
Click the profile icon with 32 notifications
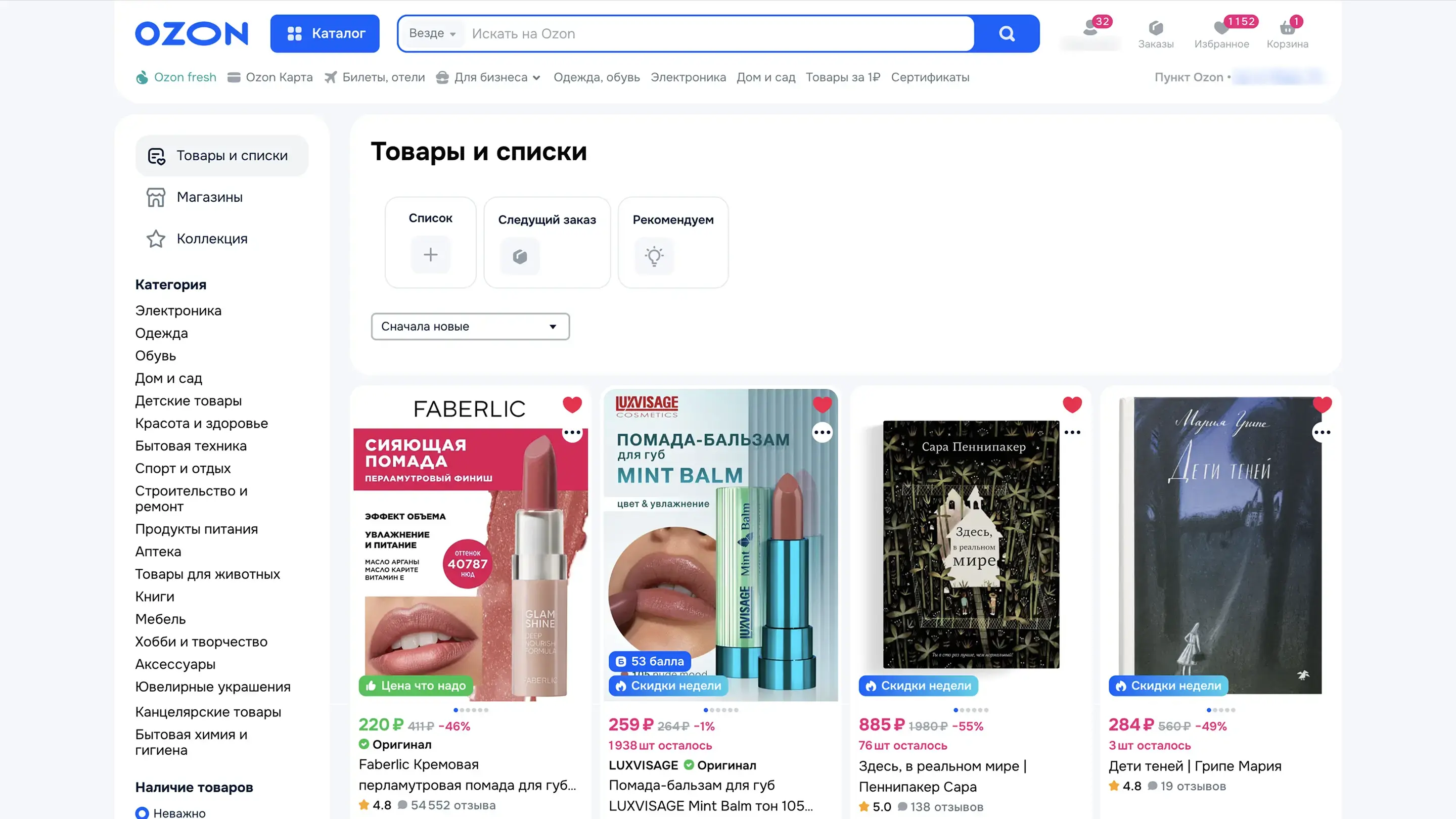click(x=1090, y=28)
